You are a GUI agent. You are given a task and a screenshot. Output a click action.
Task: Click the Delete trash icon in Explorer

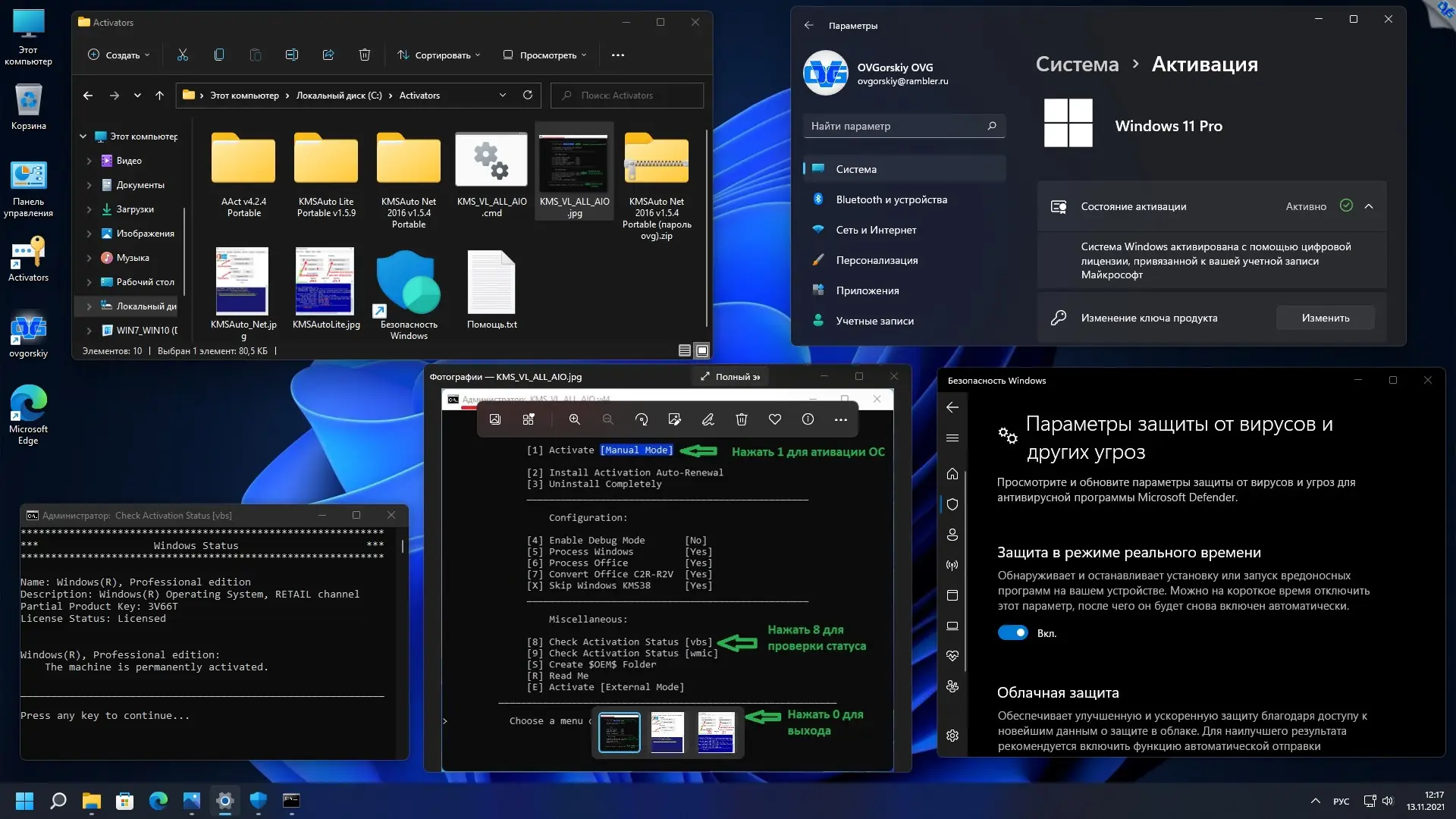(364, 55)
